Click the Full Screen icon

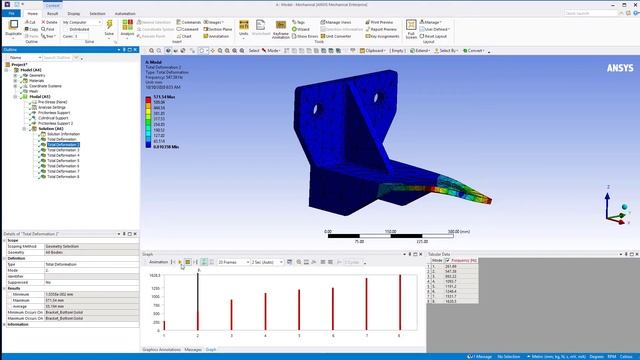coord(411,25)
